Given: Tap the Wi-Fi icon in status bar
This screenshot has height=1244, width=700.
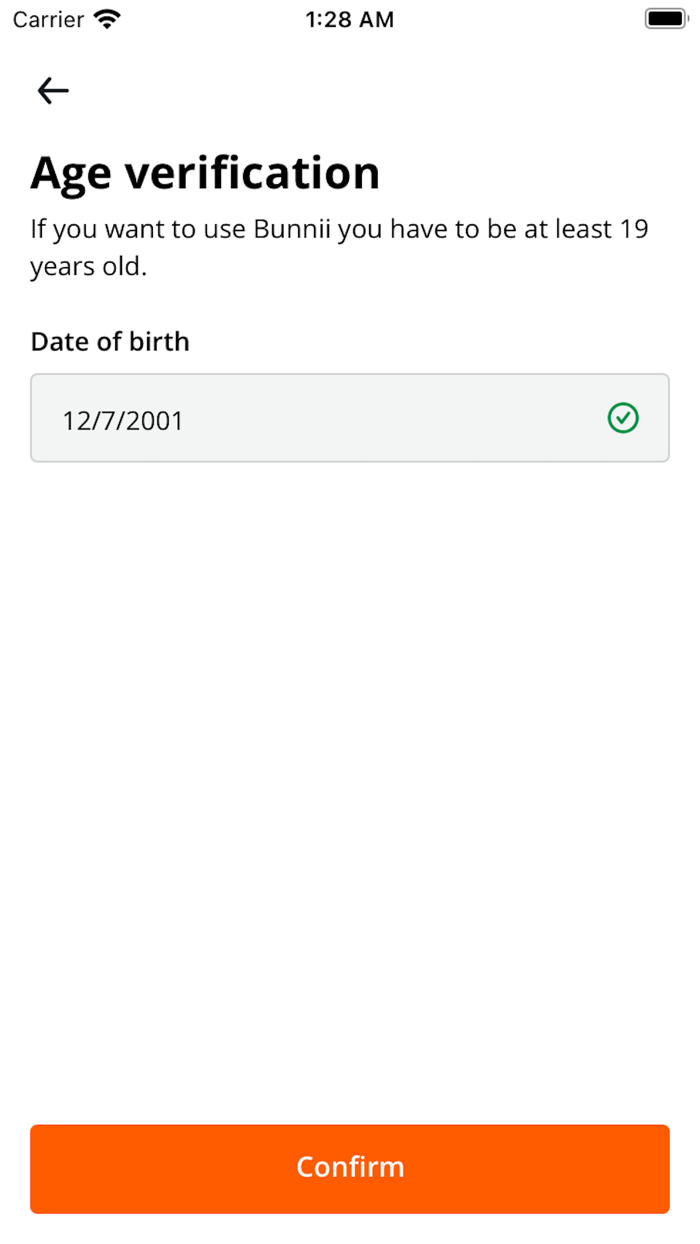Looking at the screenshot, I should (x=106, y=19).
